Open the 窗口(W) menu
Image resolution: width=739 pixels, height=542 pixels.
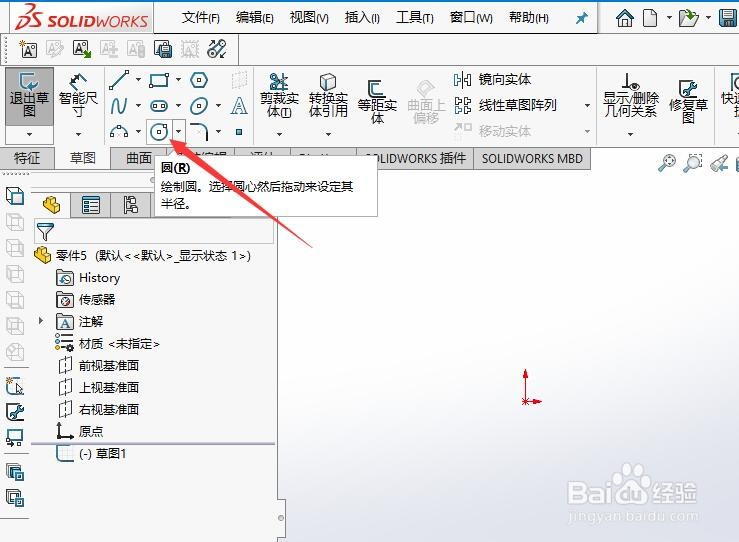(471, 18)
